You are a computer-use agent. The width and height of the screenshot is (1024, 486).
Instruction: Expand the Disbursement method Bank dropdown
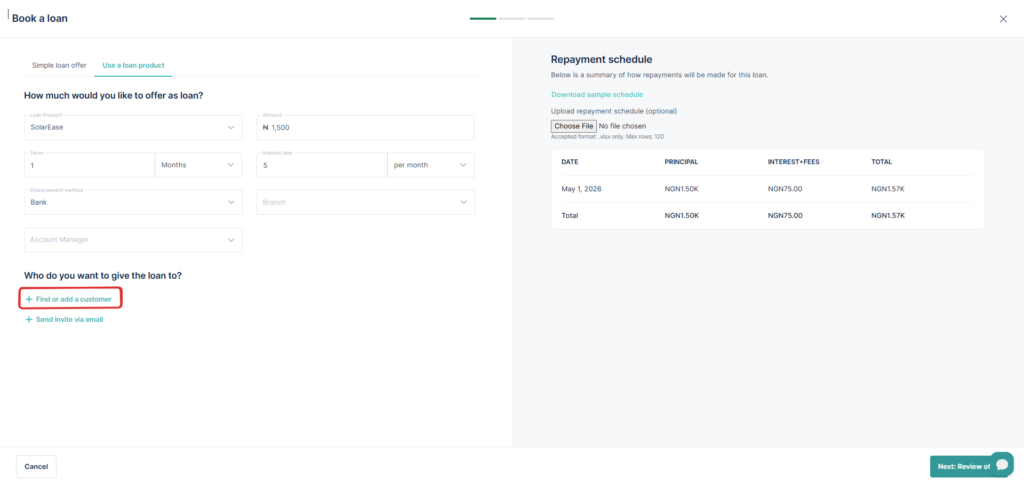[x=133, y=202]
